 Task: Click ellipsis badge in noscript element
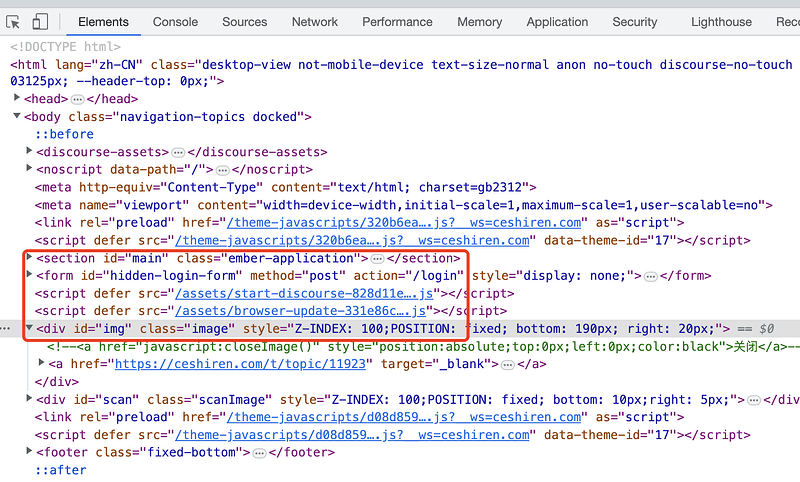tap(222, 170)
